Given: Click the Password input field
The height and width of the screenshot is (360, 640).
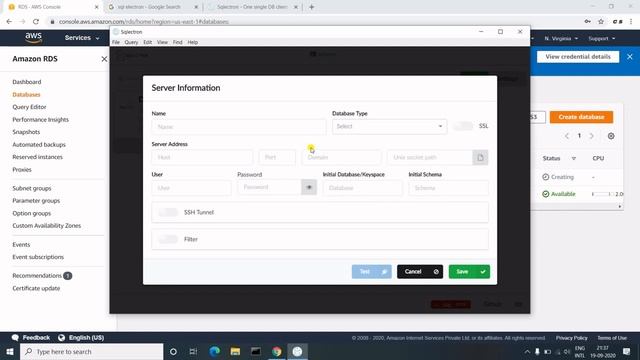Looking at the screenshot, I should [x=269, y=187].
